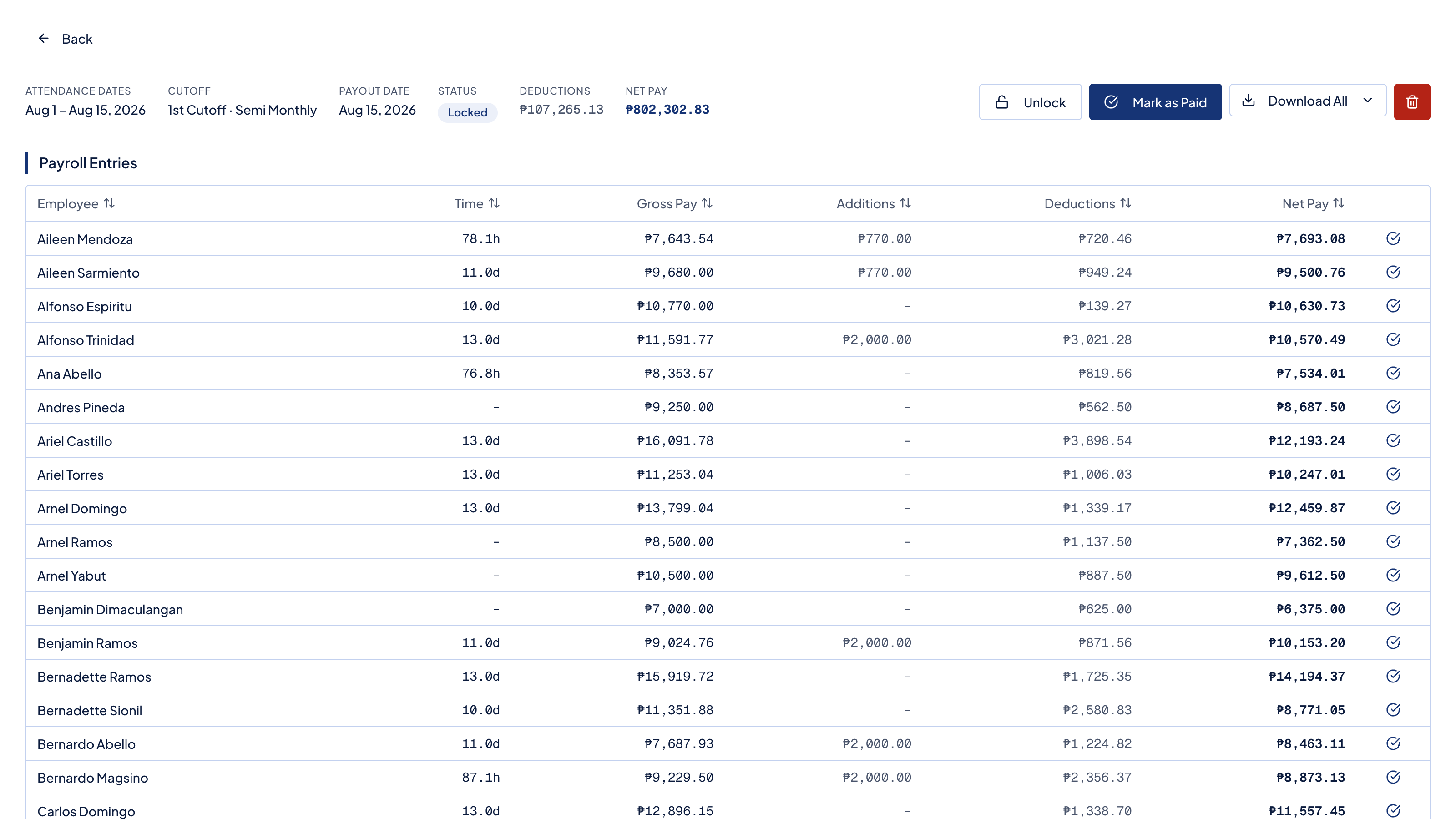Sort table by Time column
1456x819 pixels.
pos(477,203)
